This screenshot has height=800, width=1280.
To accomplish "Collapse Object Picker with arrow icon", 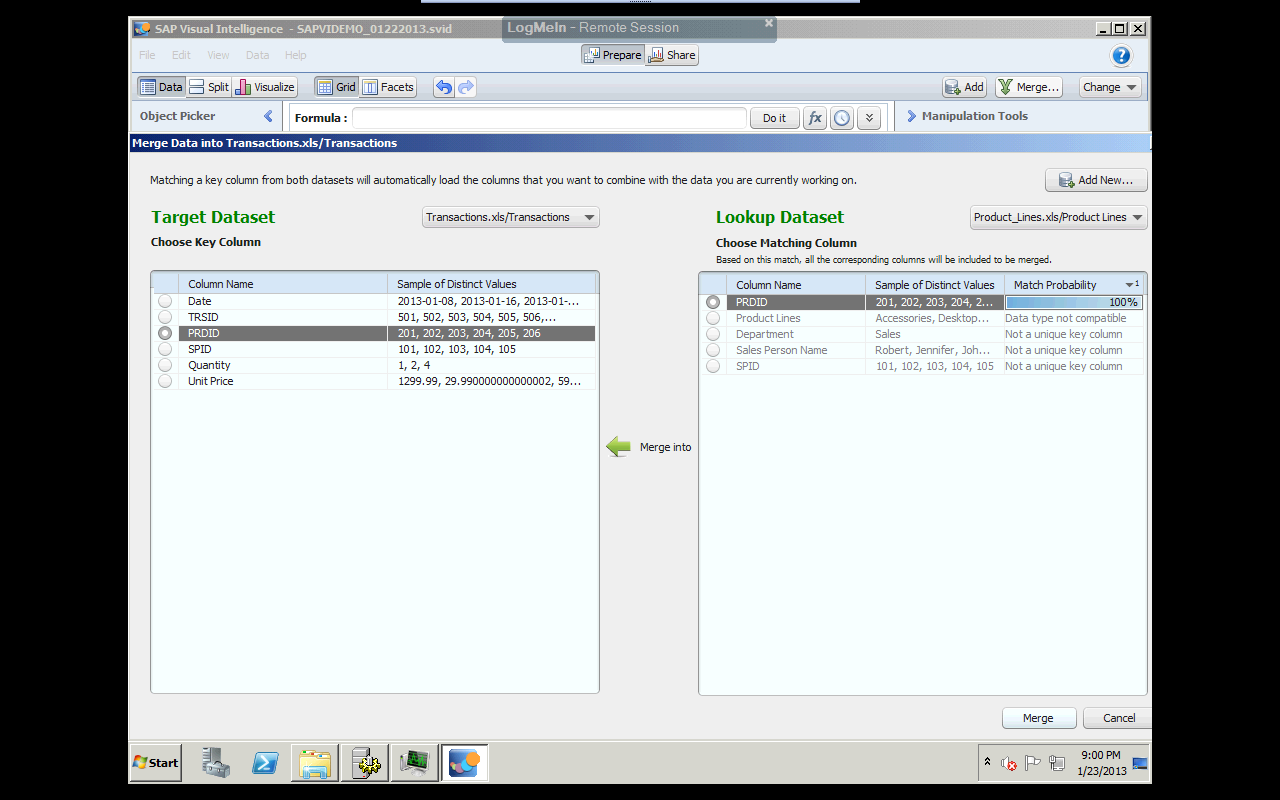I will point(268,116).
